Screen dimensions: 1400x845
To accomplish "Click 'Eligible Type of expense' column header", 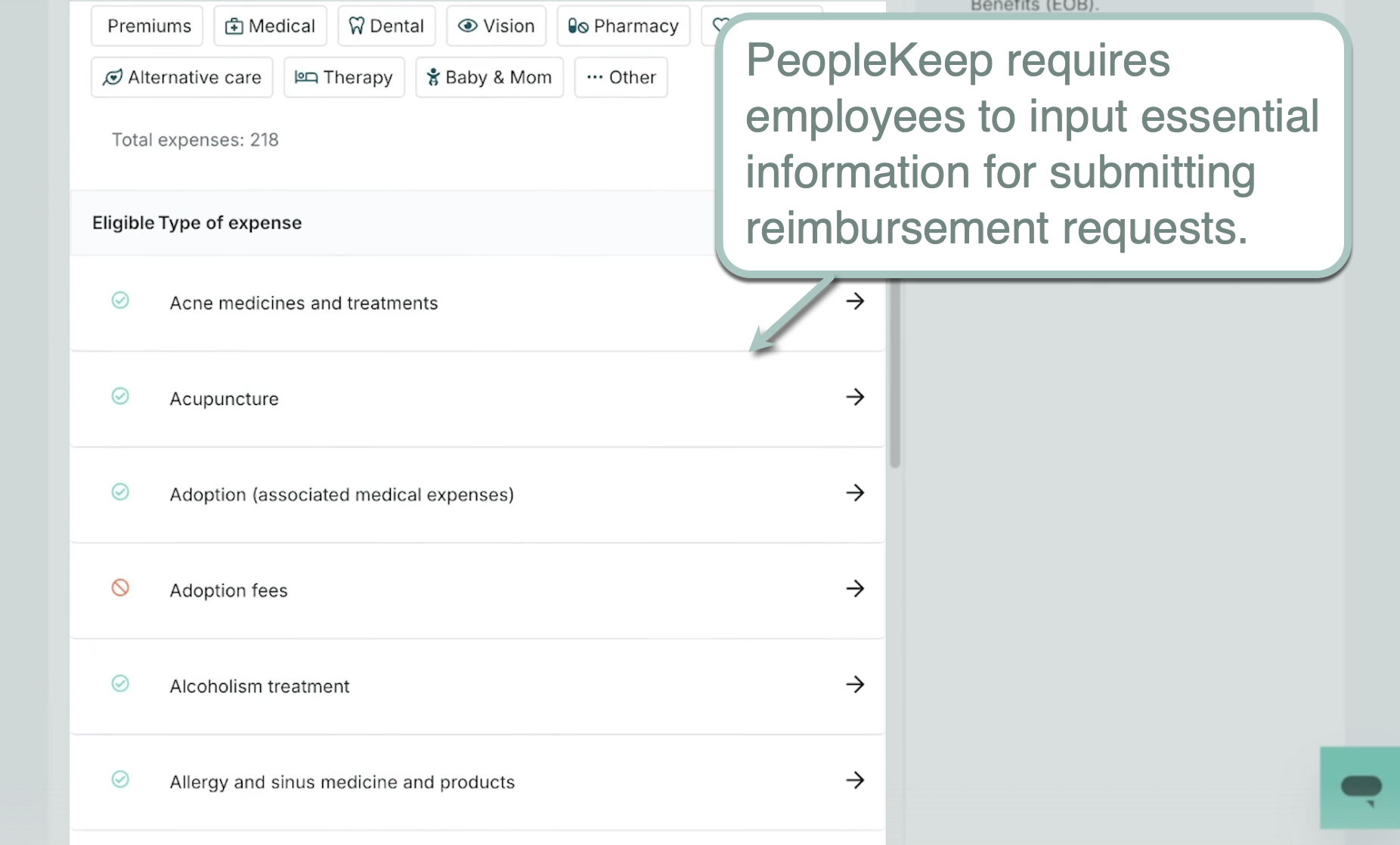I will [197, 223].
